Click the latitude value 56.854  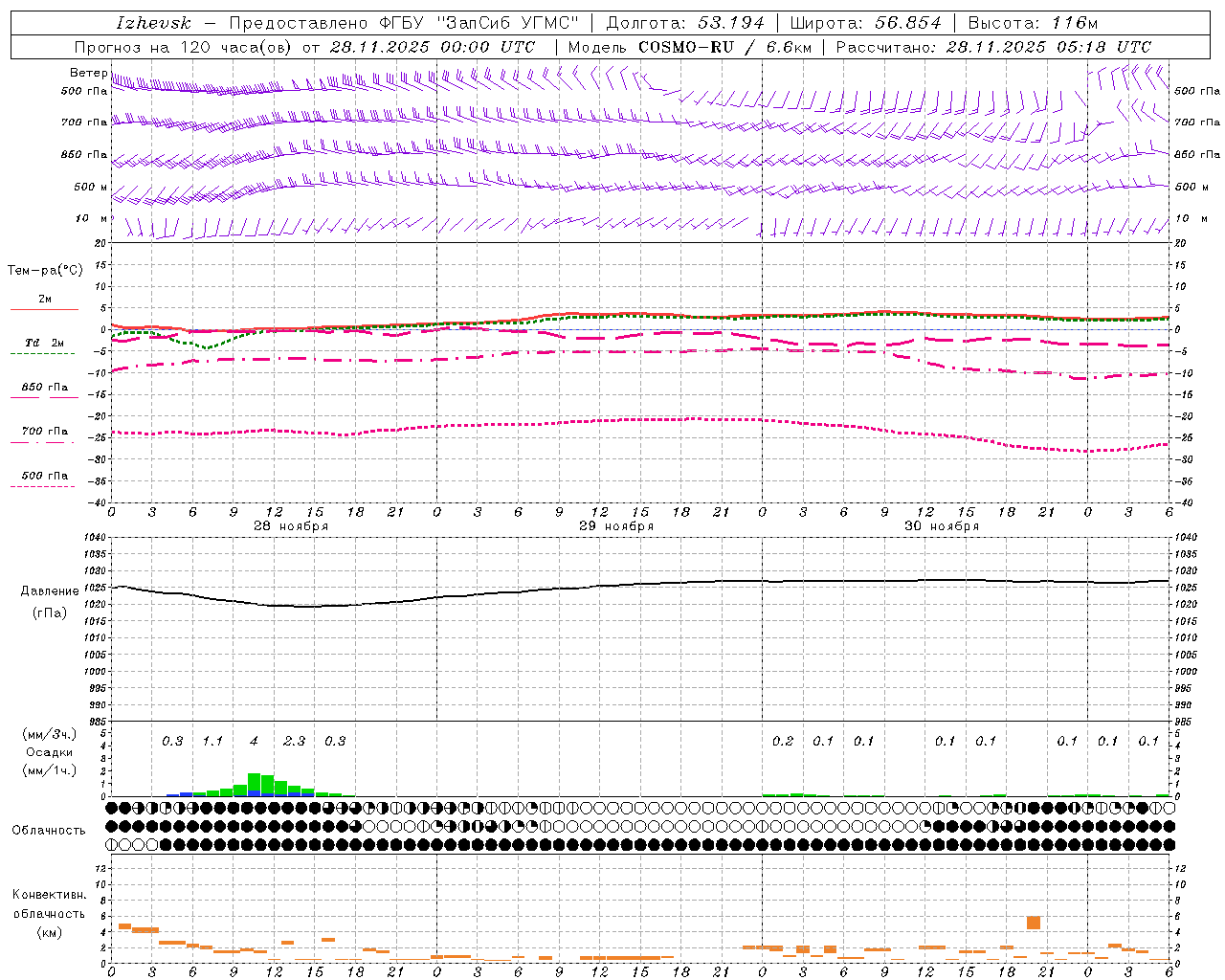pyautogui.click(x=908, y=23)
